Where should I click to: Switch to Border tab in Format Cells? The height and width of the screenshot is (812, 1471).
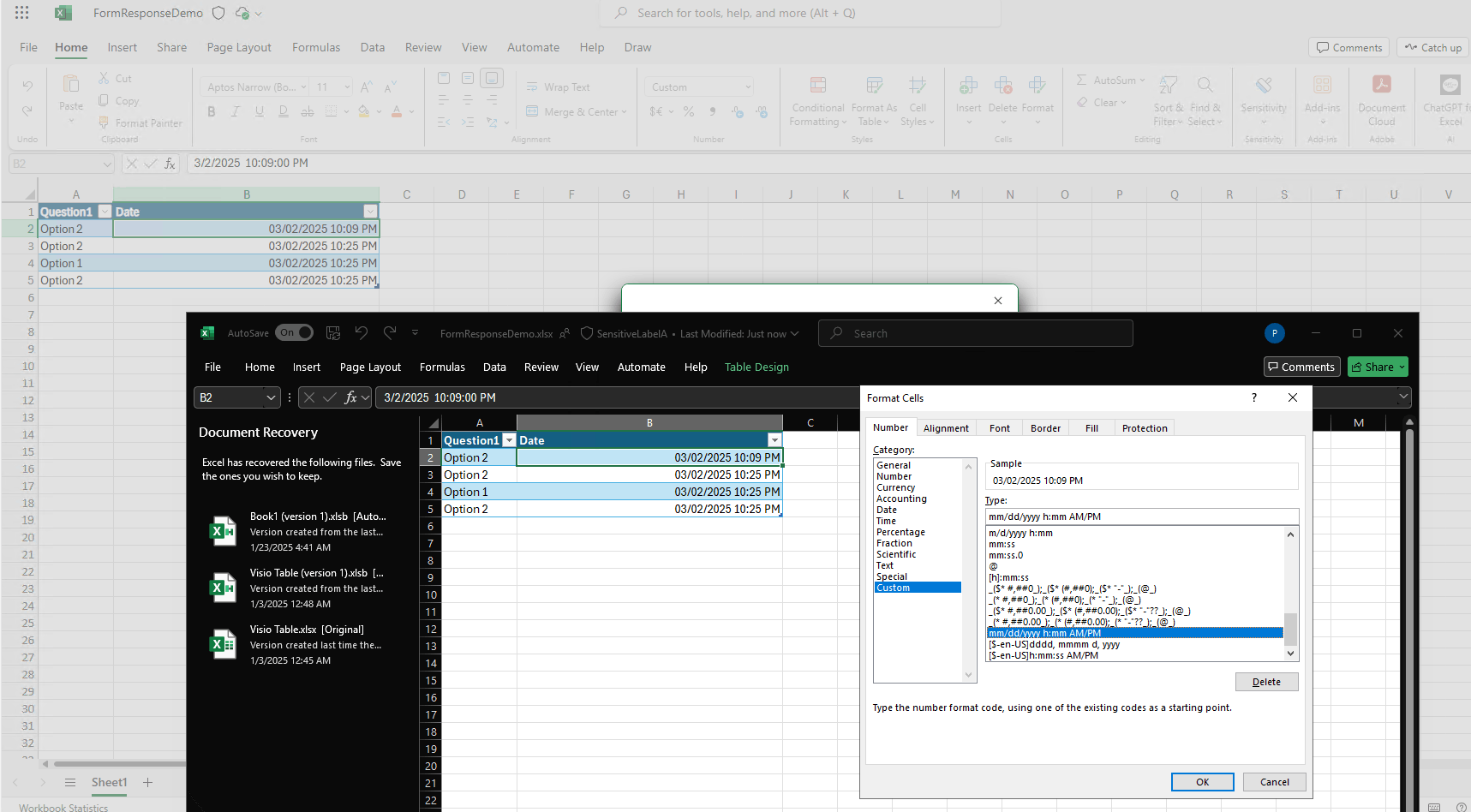pos(1045,428)
